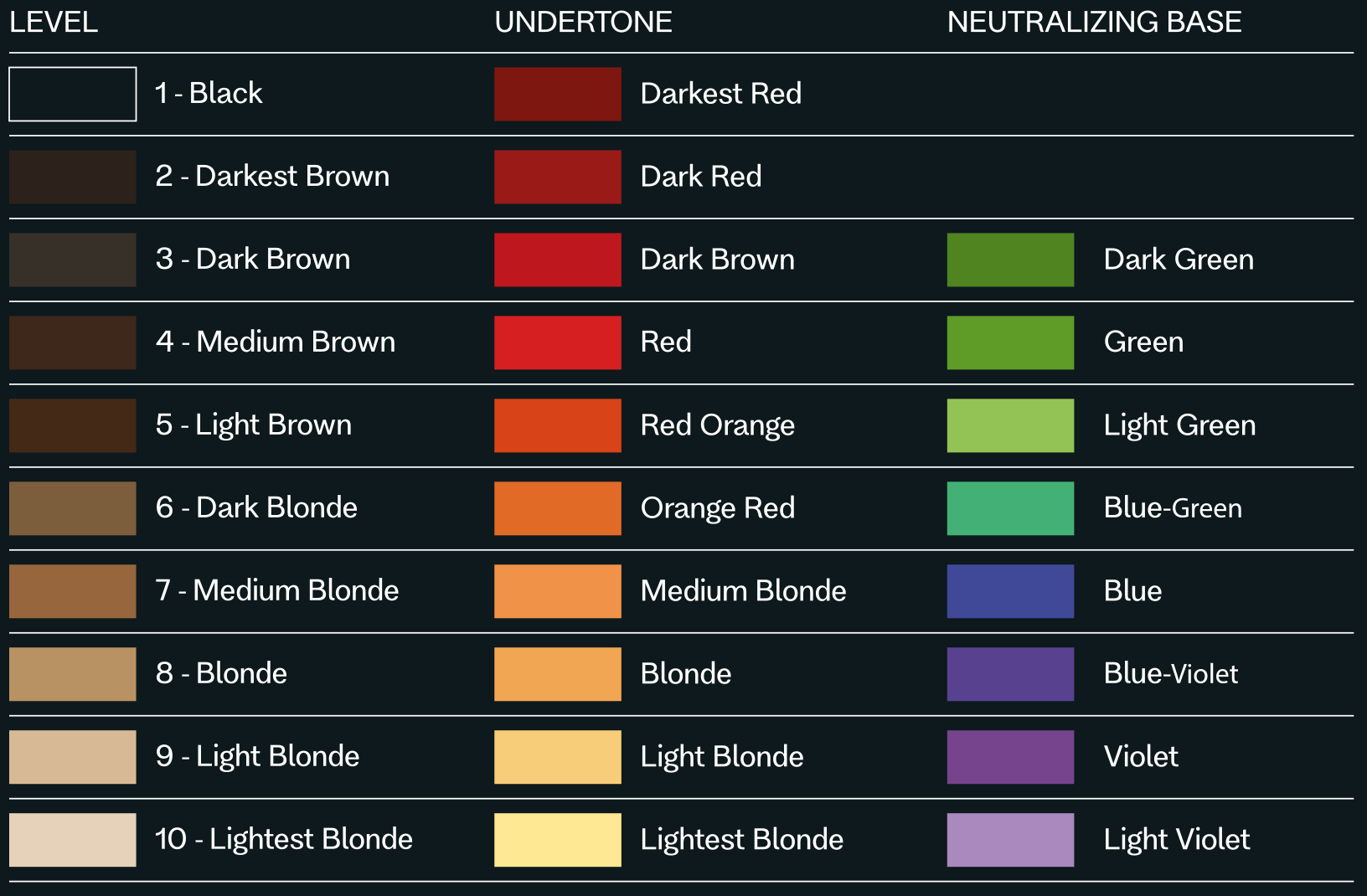Image resolution: width=1367 pixels, height=896 pixels.
Task: Select the 8 - Blonde level swatch
Action: [73, 674]
